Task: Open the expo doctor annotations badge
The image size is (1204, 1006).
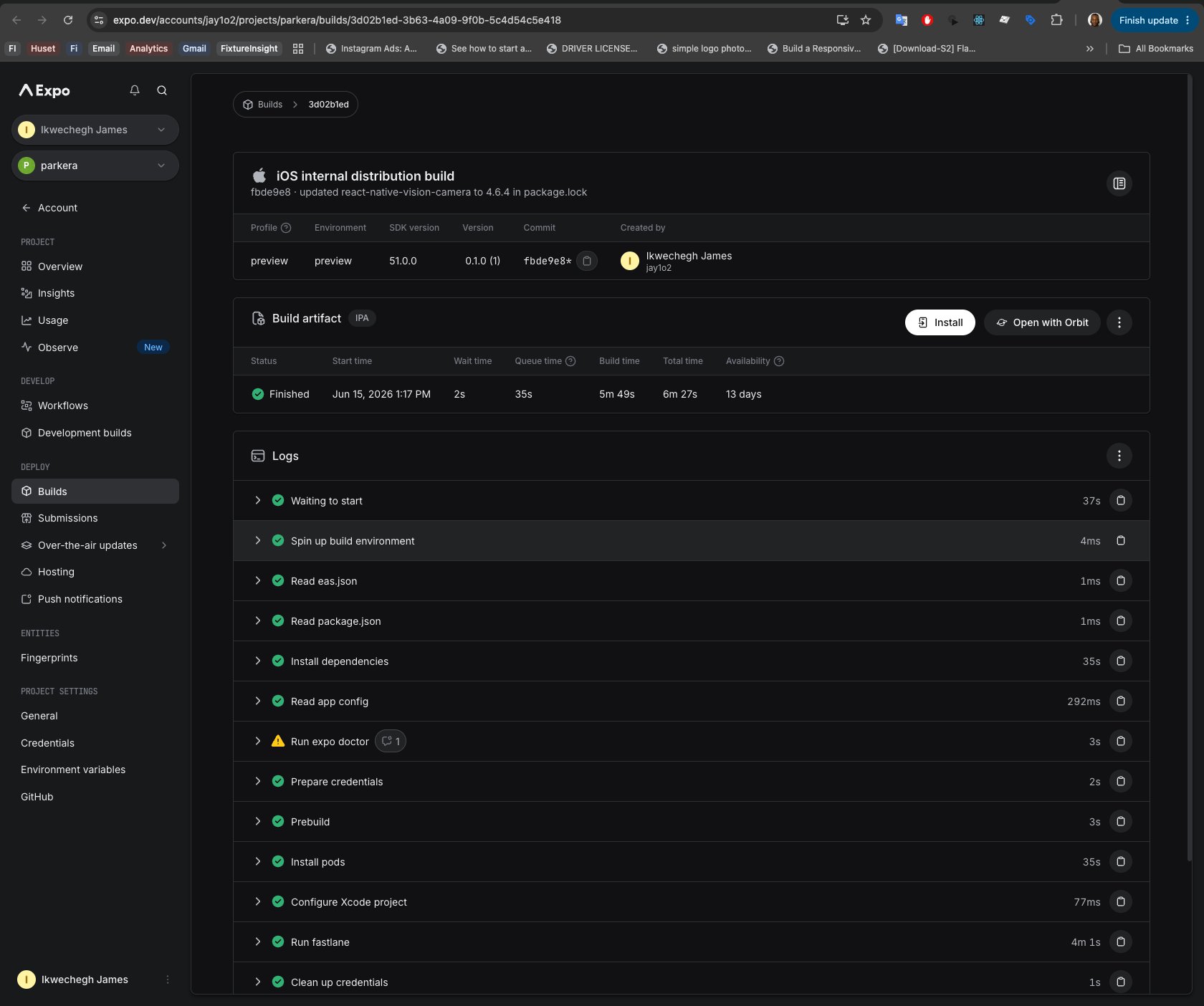Action: [391, 742]
